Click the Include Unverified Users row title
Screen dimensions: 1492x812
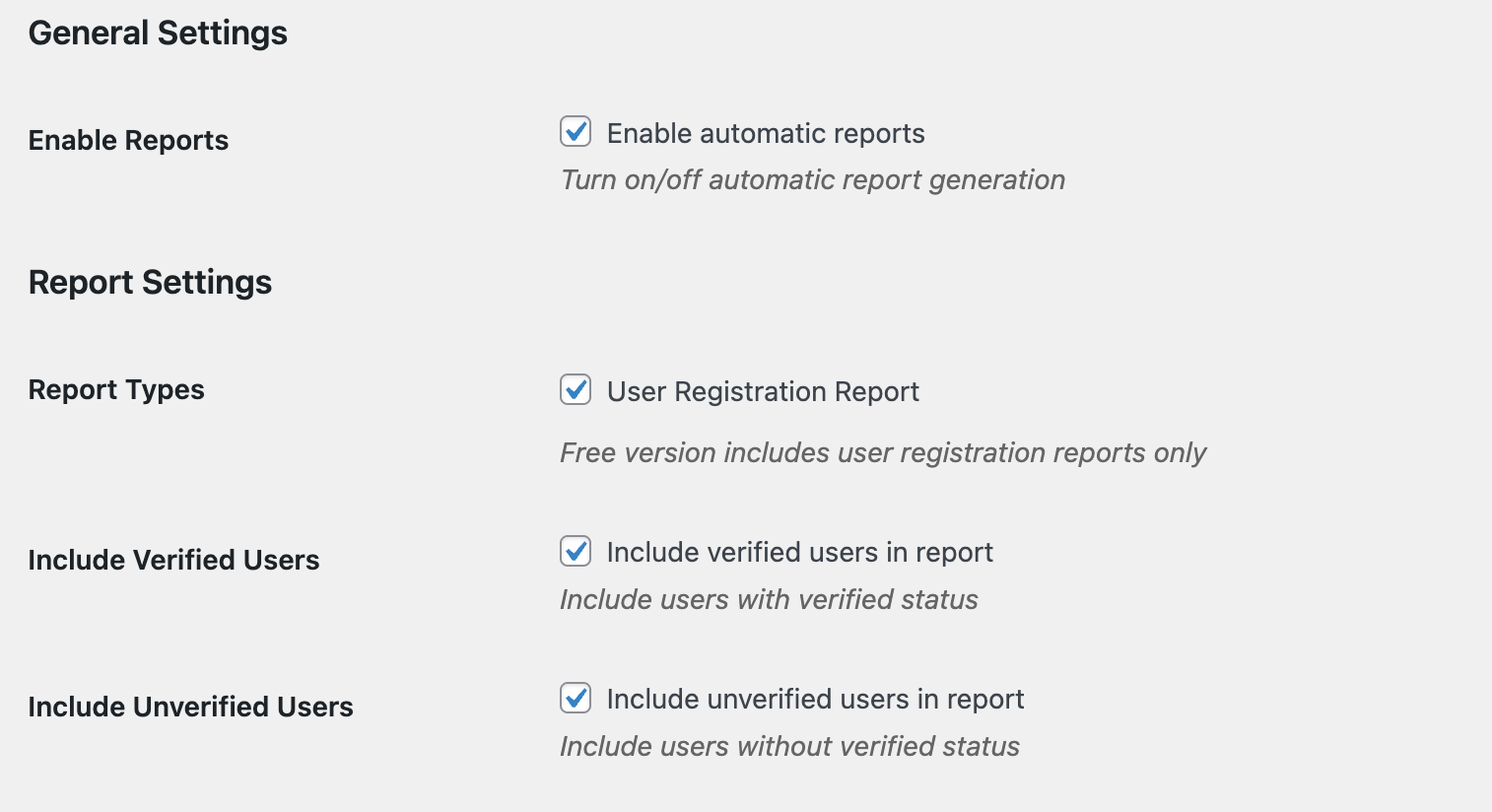[190, 707]
